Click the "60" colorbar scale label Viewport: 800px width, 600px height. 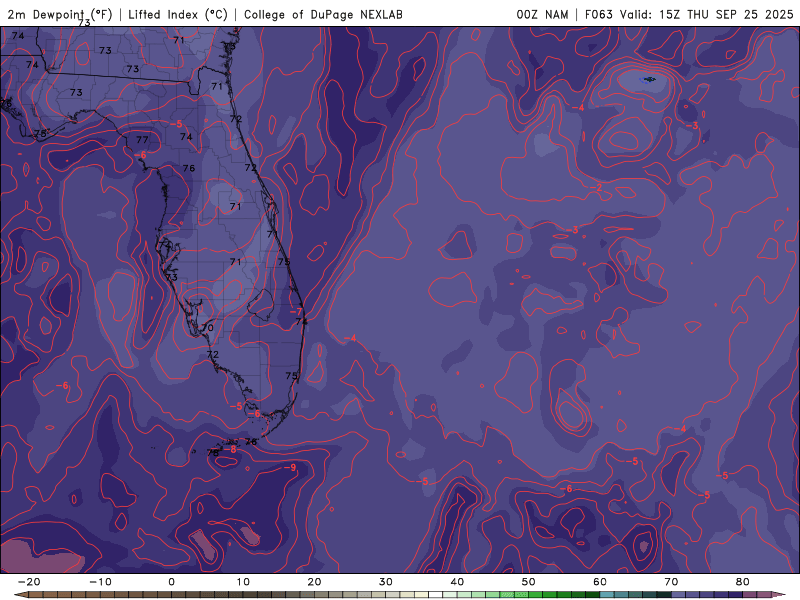600,582
